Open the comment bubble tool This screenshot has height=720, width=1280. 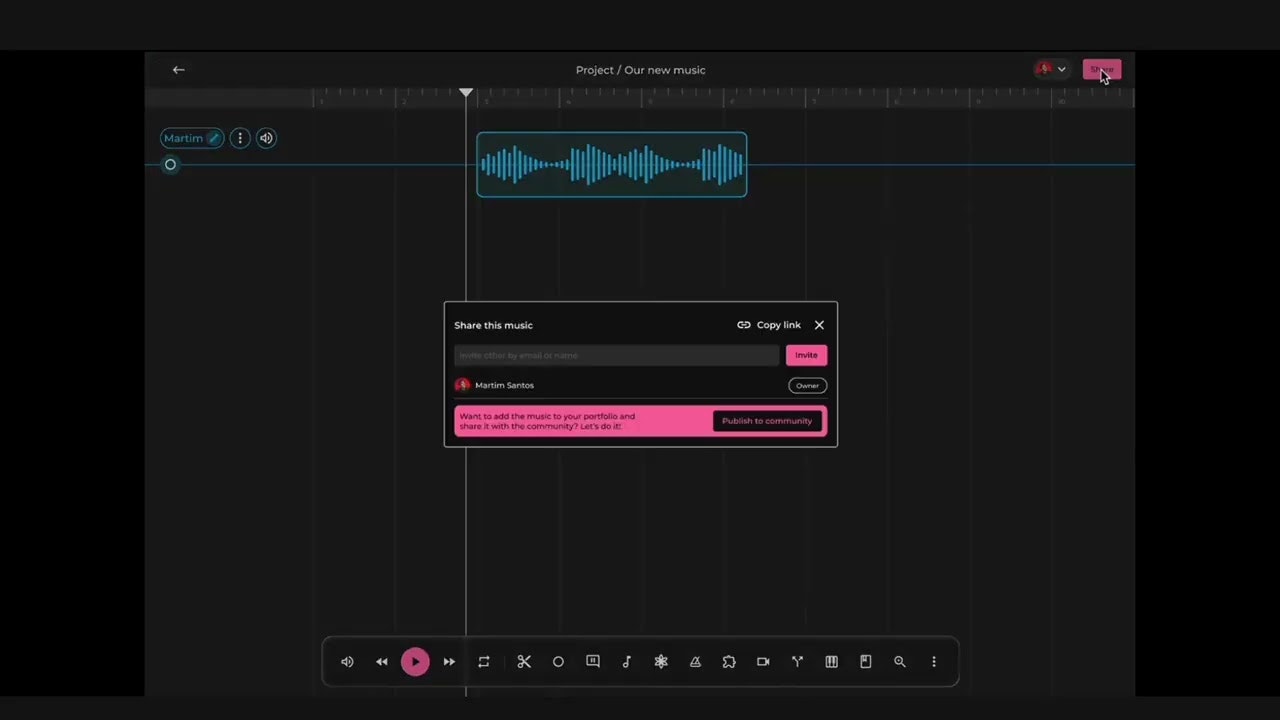(x=593, y=661)
